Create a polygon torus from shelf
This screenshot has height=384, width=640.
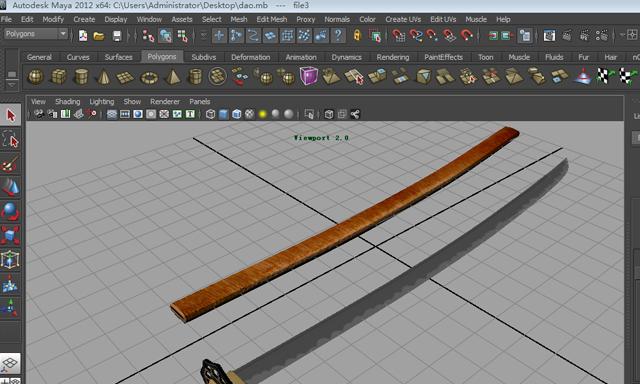point(149,77)
